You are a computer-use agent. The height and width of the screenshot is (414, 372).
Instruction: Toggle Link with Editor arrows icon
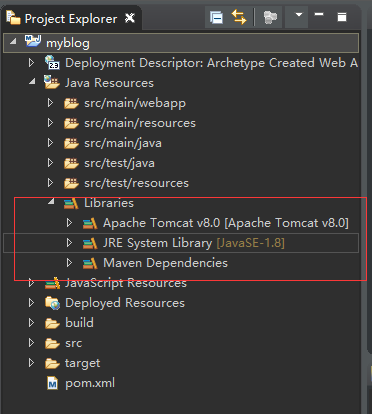click(x=239, y=17)
